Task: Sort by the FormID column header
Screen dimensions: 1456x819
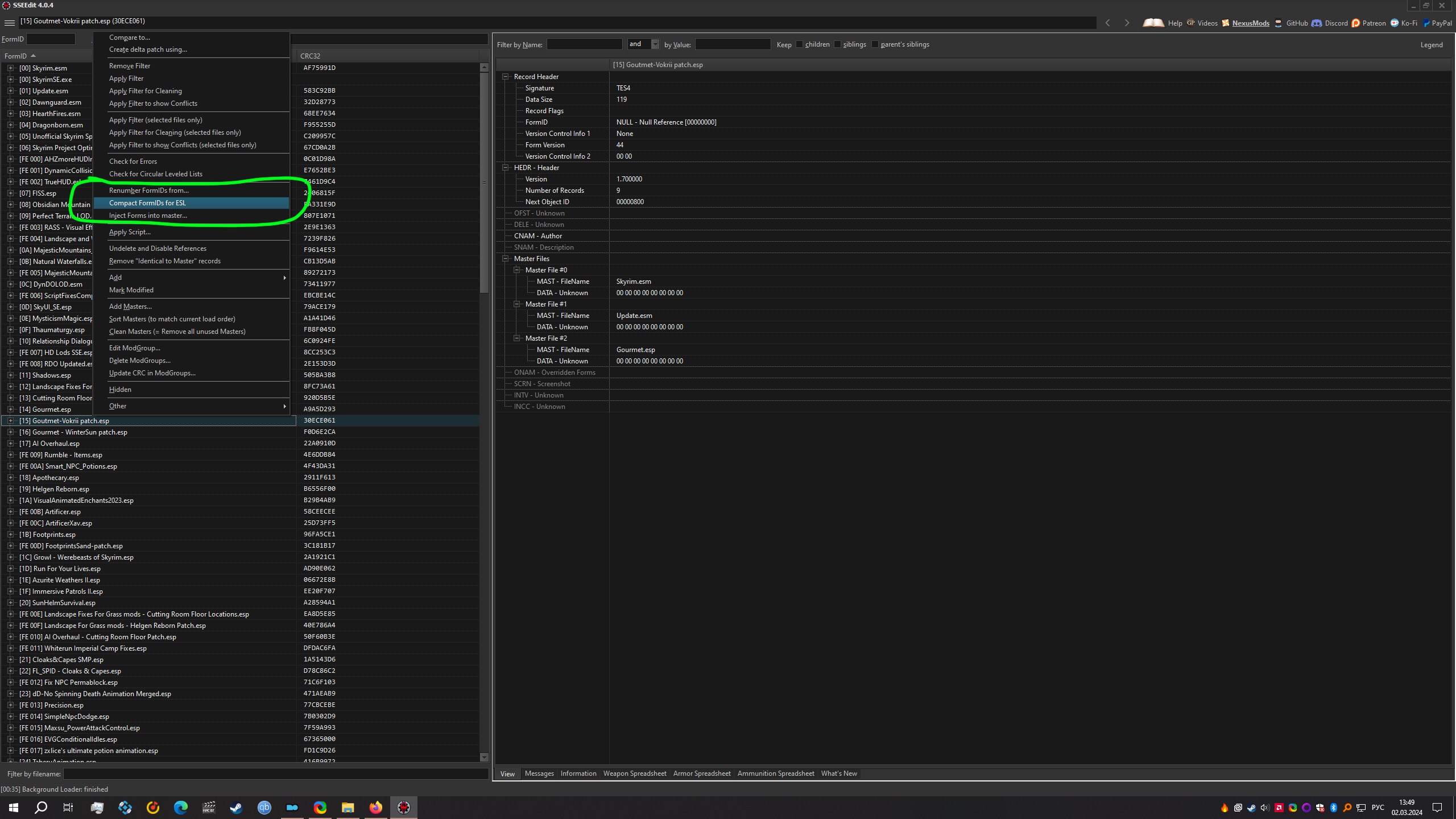Action: [x=148, y=56]
